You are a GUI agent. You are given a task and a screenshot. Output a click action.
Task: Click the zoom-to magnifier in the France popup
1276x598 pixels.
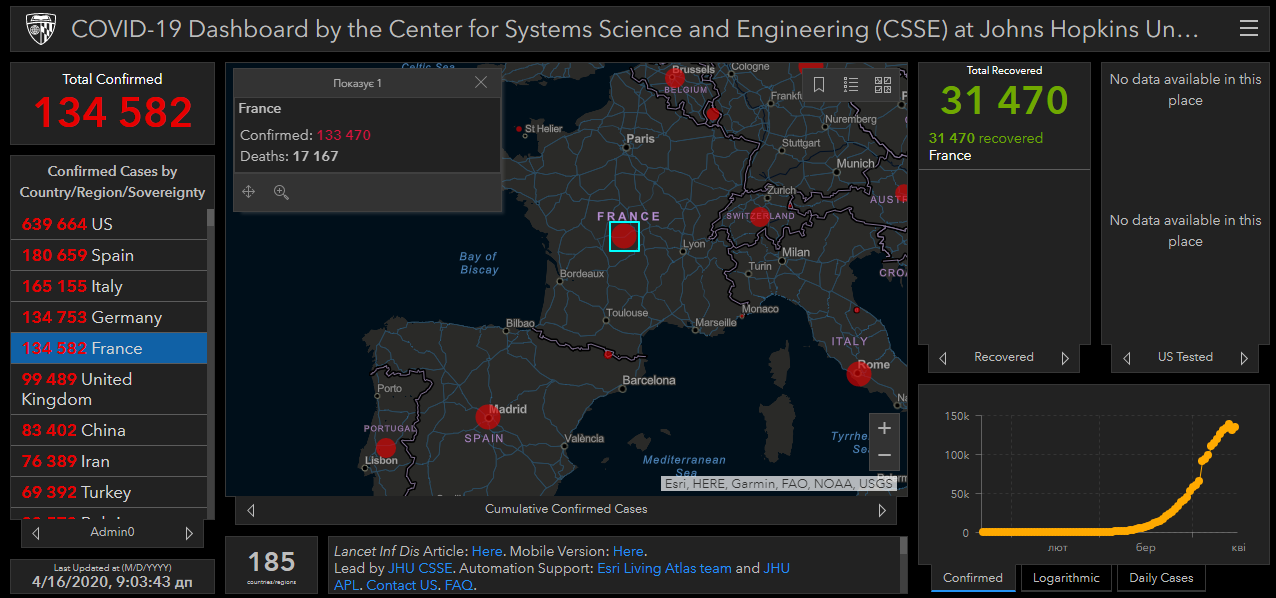pos(281,192)
